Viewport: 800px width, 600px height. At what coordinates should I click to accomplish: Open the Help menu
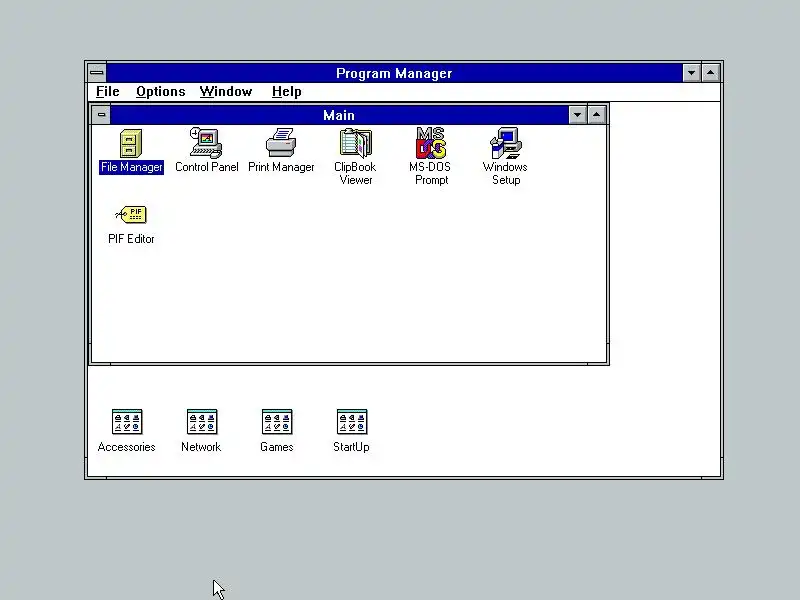point(286,92)
